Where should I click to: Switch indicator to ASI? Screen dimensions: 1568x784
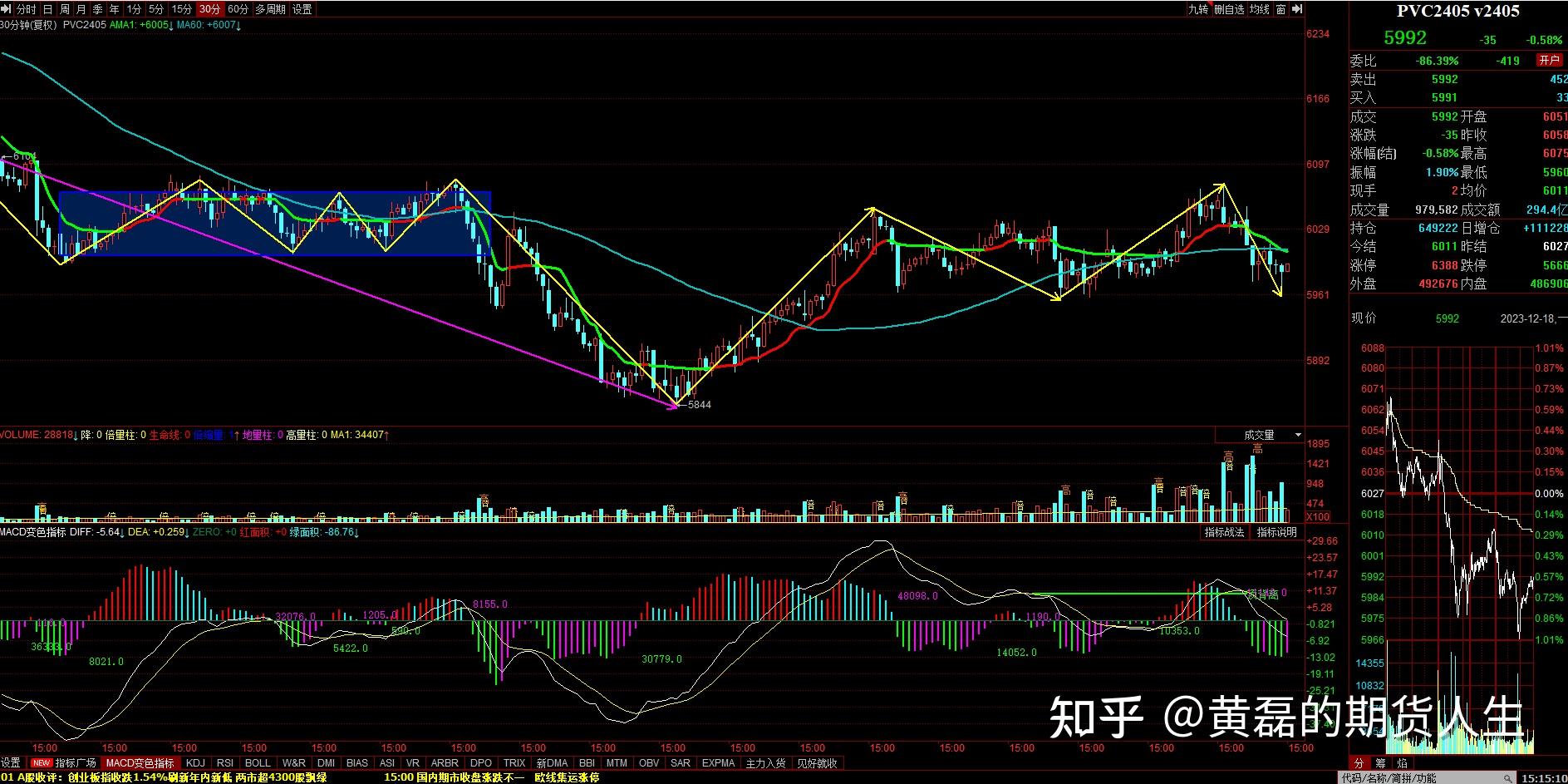[387, 762]
